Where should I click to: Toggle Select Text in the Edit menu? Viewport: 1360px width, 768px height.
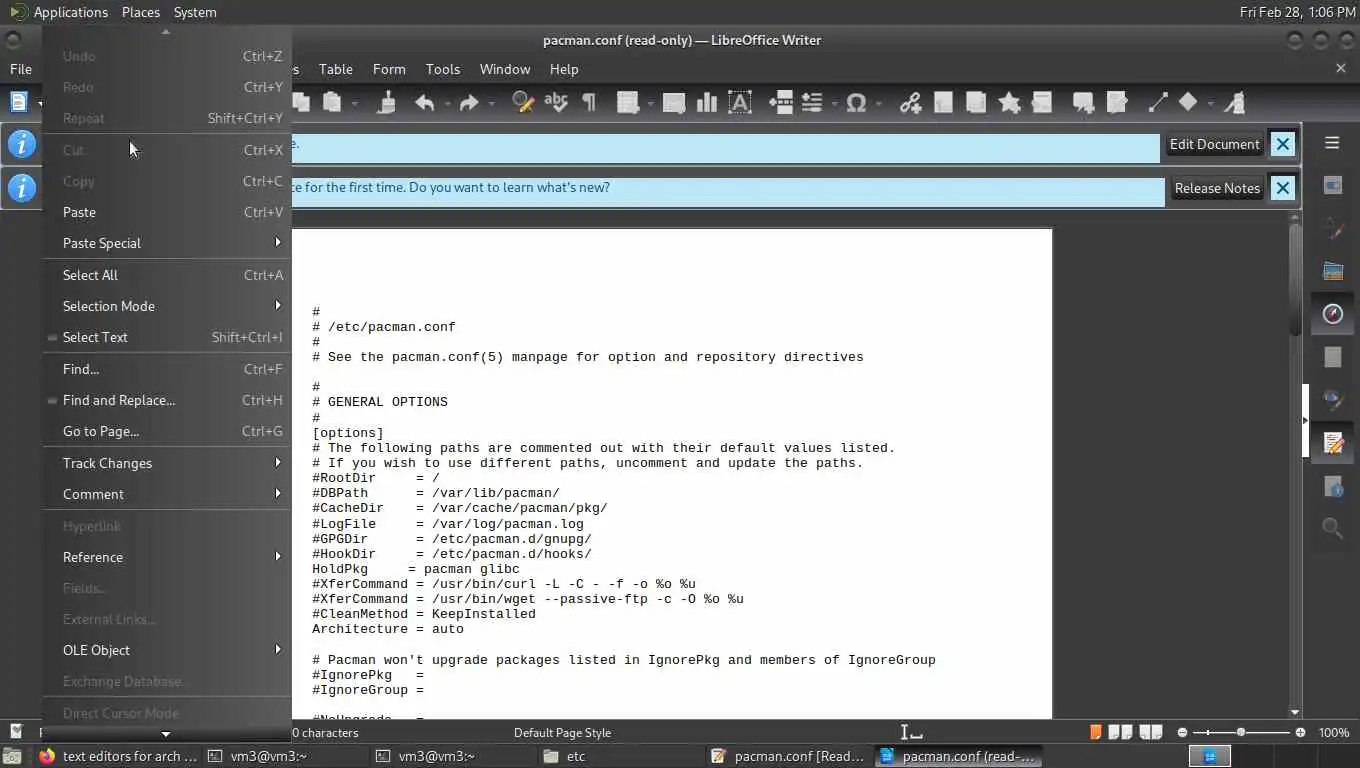[168, 337]
